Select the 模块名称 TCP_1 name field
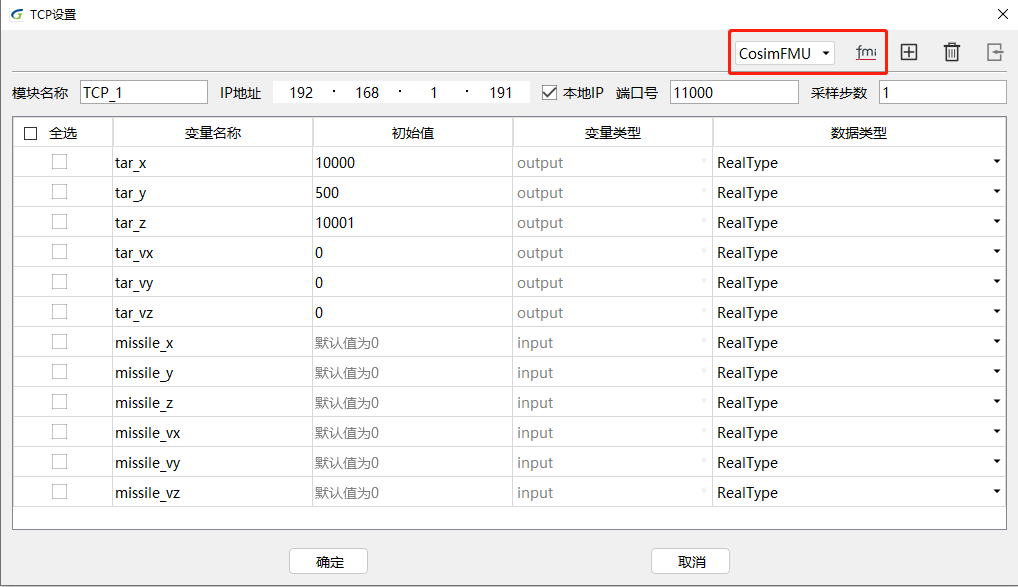The image size is (1018, 587). tap(143, 91)
